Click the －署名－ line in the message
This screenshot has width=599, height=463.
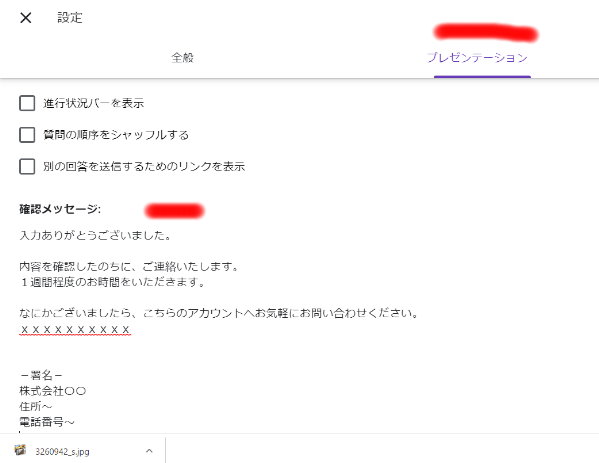click(41, 376)
